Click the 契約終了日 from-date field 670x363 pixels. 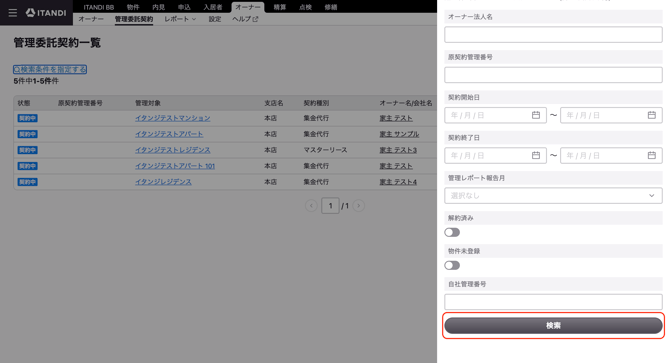click(x=495, y=155)
